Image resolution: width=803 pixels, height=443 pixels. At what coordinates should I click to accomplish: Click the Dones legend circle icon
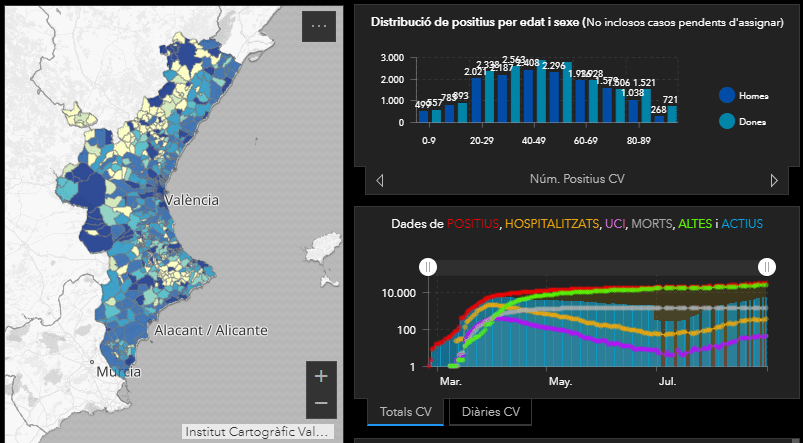click(x=728, y=121)
